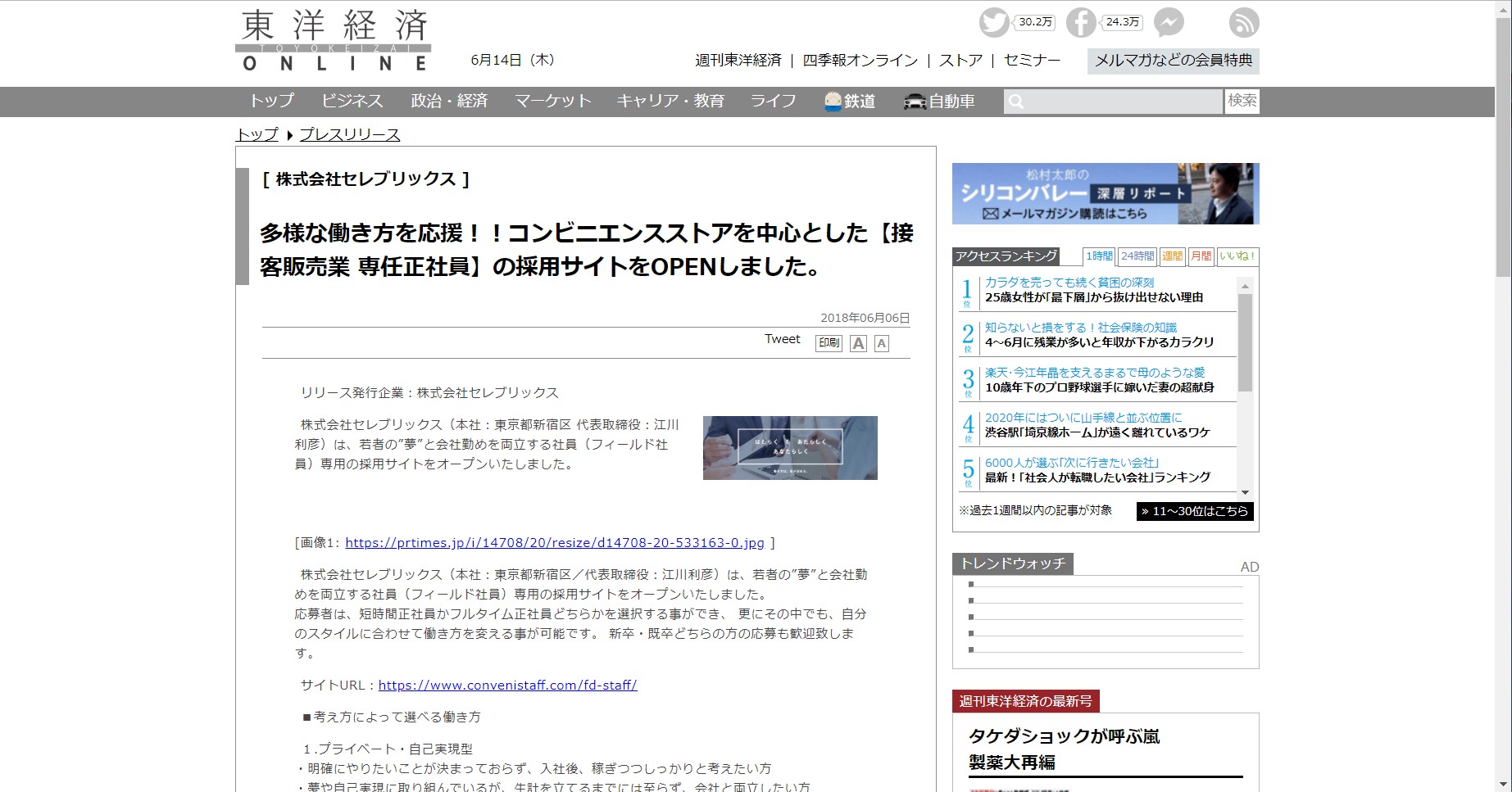Open rank 2 article 4〜6月に残業が多いと

[x=1100, y=342]
